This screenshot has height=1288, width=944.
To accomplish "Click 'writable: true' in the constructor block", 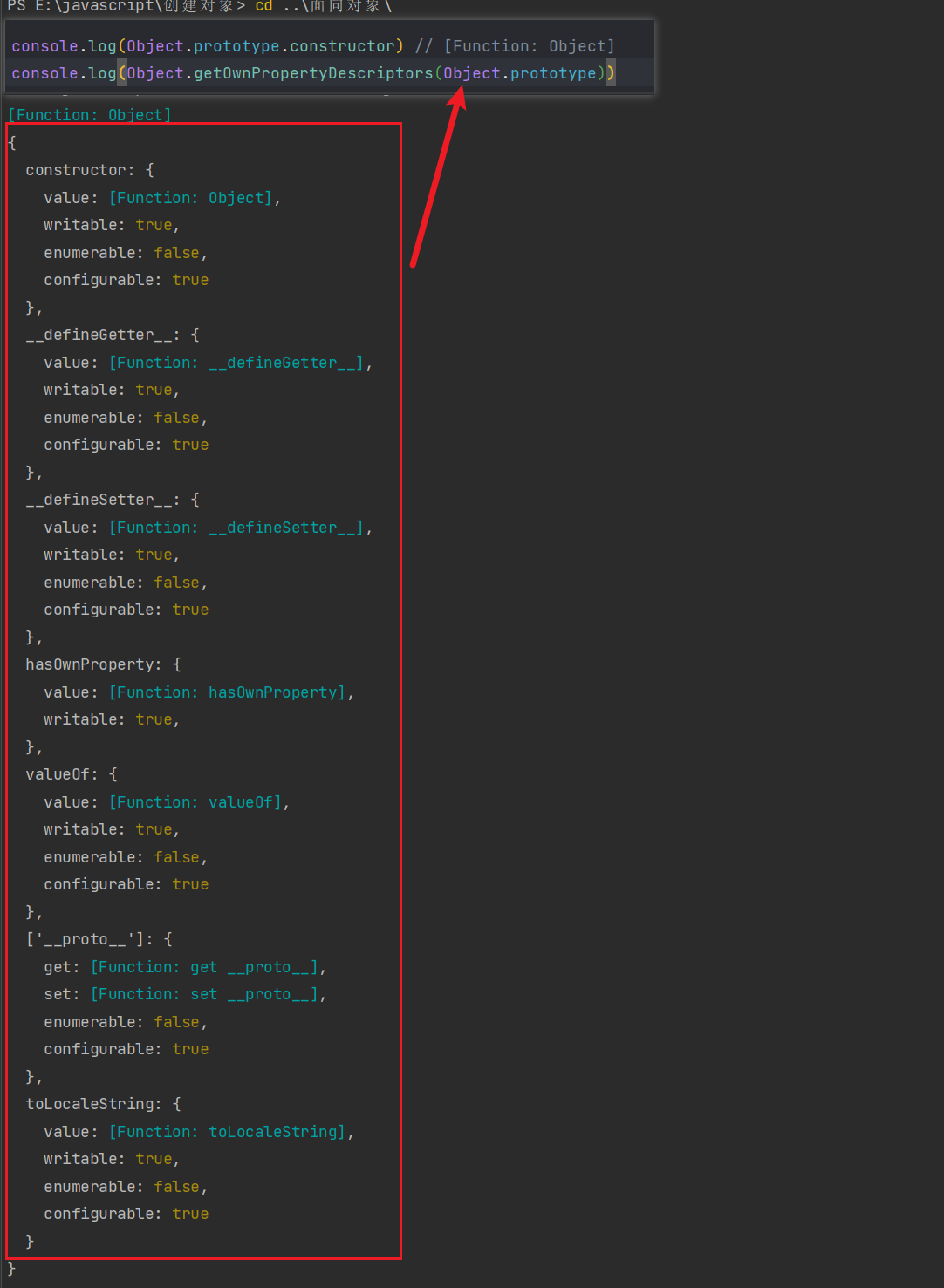I will [112, 225].
